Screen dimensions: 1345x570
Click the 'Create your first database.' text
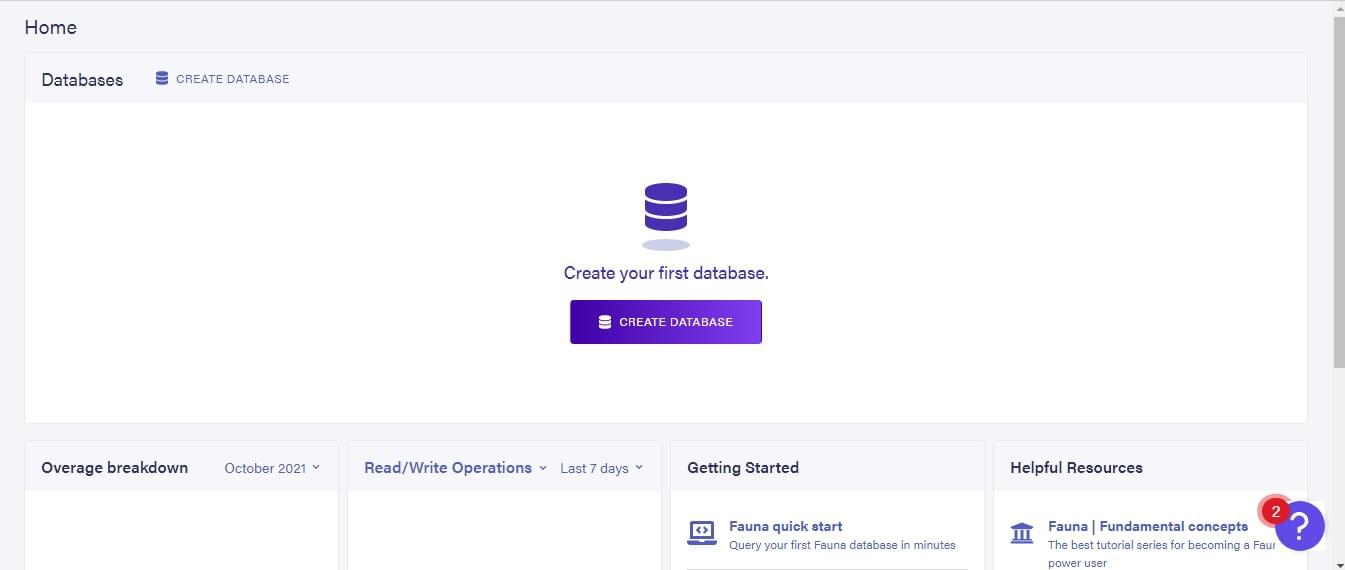tap(666, 273)
